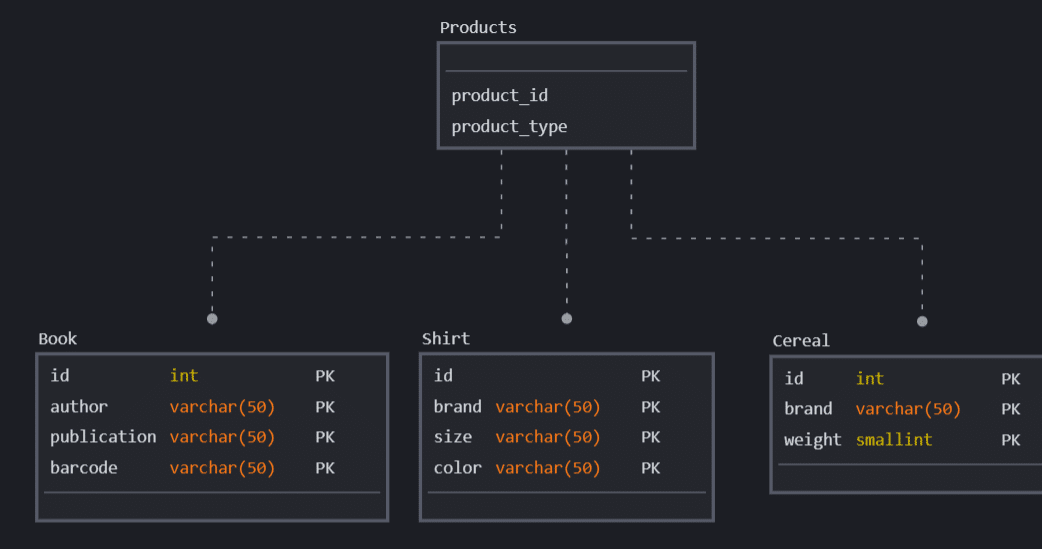Image resolution: width=1042 pixels, height=549 pixels.
Task: Select the Book table title
Action: pyautogui.click(x=57, y=339)
